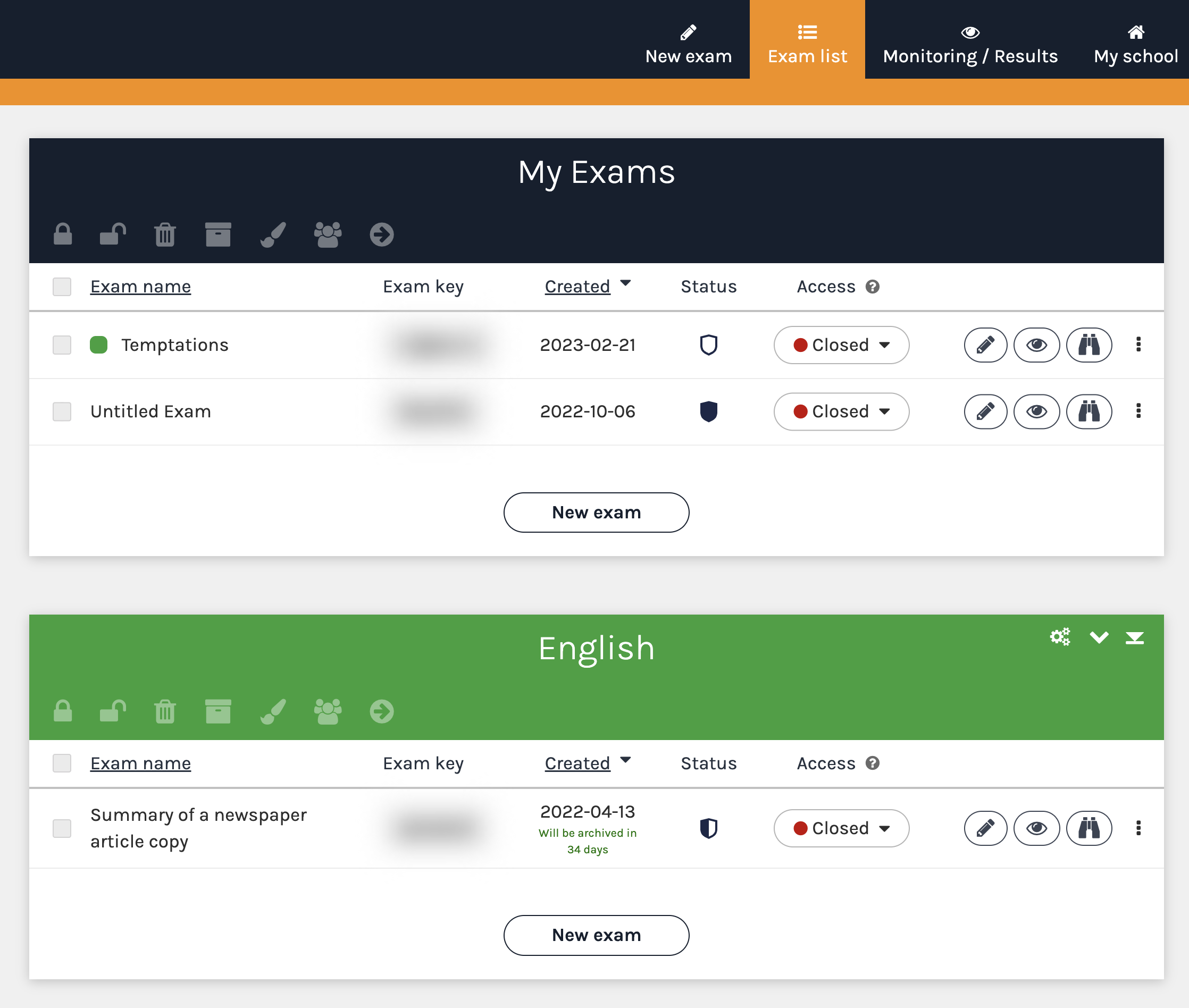Click the move exams arrow icon
The width and height of the screenshot is (1189, 1008).
[x=381, y=234]
